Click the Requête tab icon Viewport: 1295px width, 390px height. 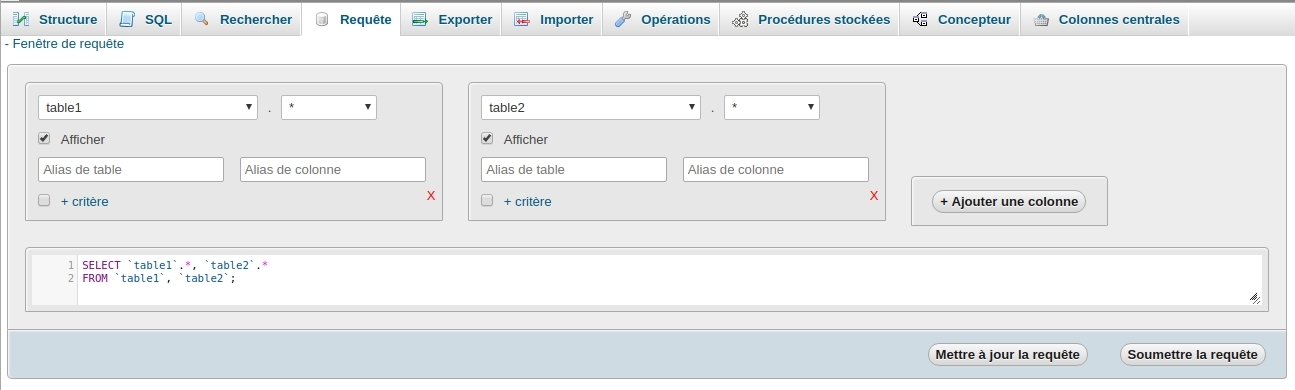pyautogui.click(x=322, y=20)
